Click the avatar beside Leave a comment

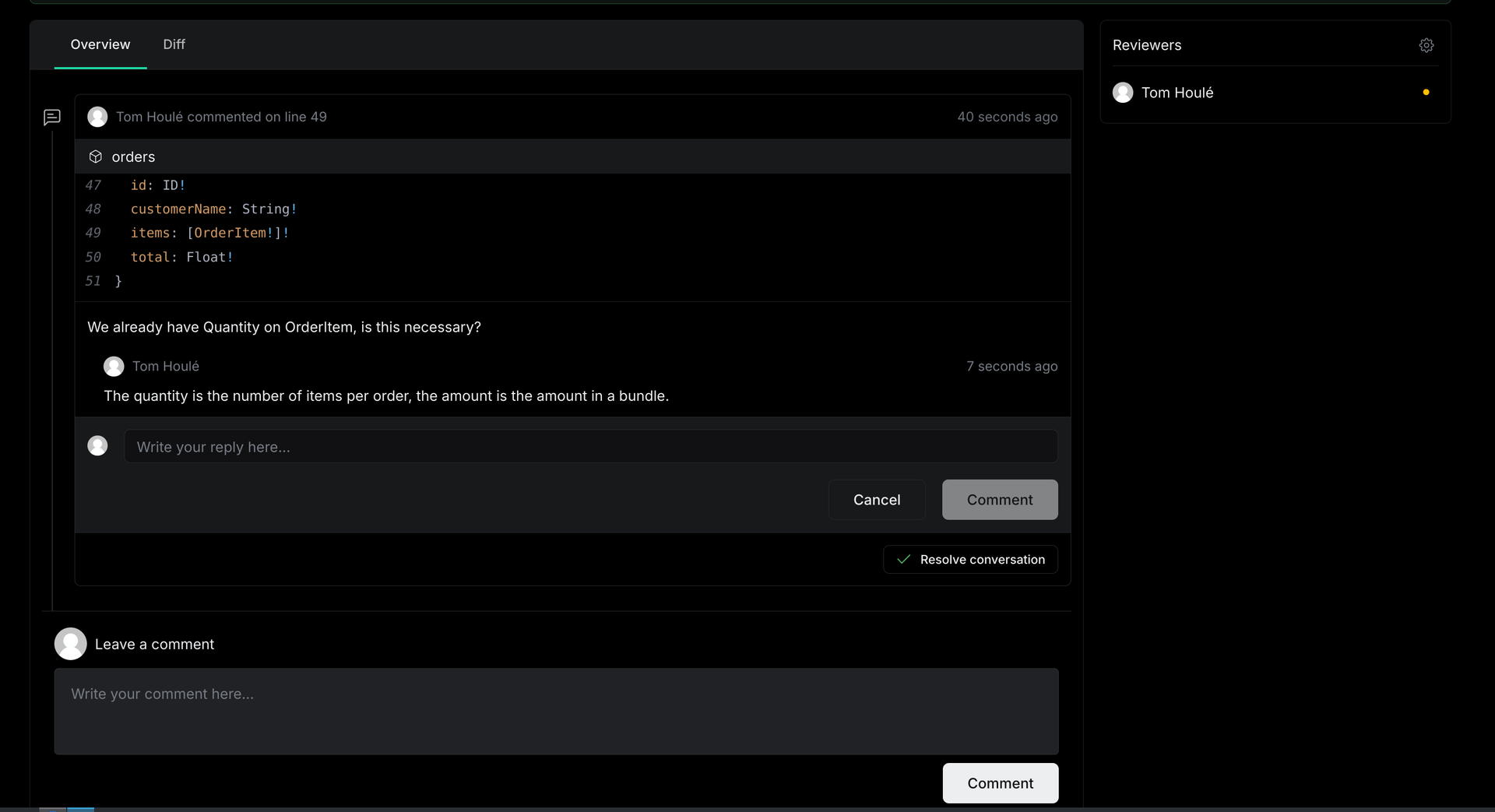71,644
